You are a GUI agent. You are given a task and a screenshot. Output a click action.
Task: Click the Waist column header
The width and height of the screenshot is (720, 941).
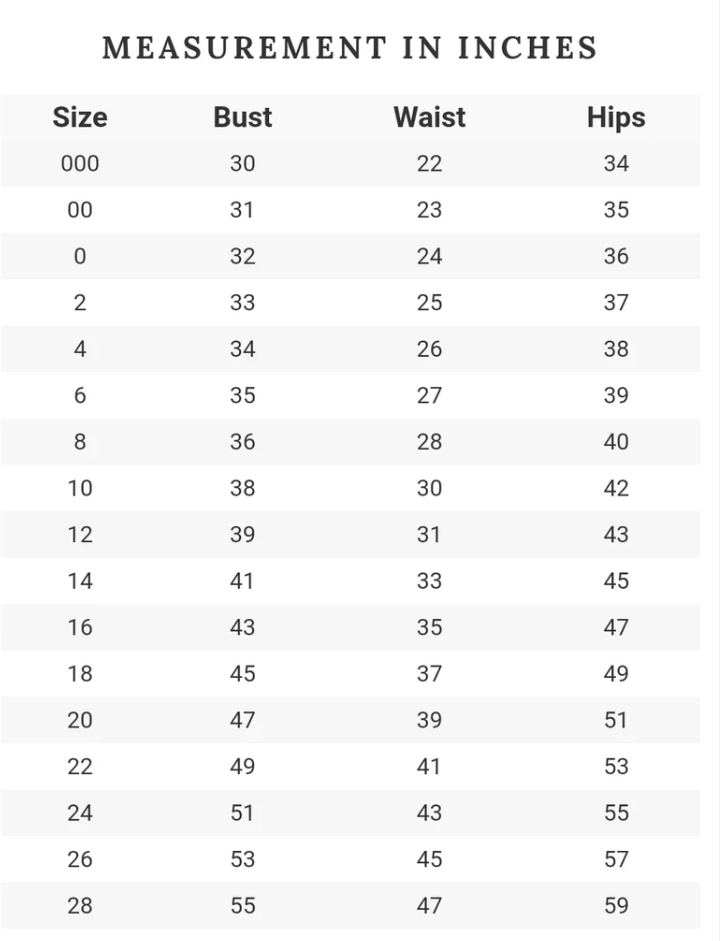tap(429, 117)
